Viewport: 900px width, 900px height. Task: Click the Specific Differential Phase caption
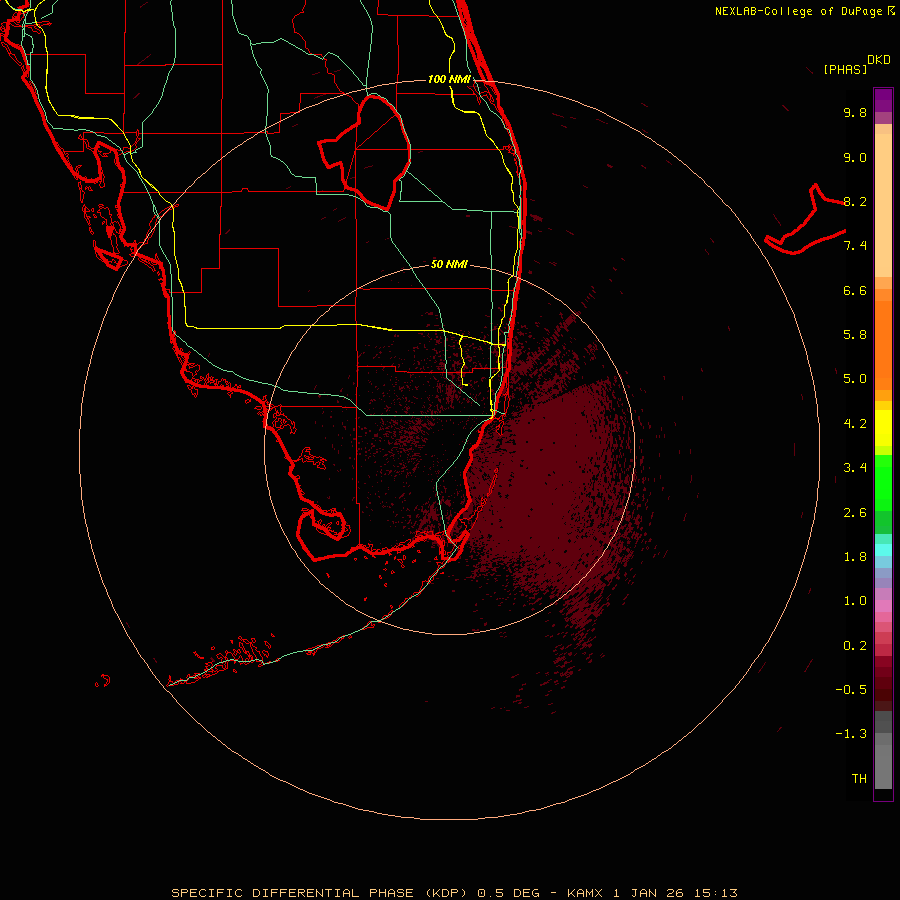click(x=454, y=893)
